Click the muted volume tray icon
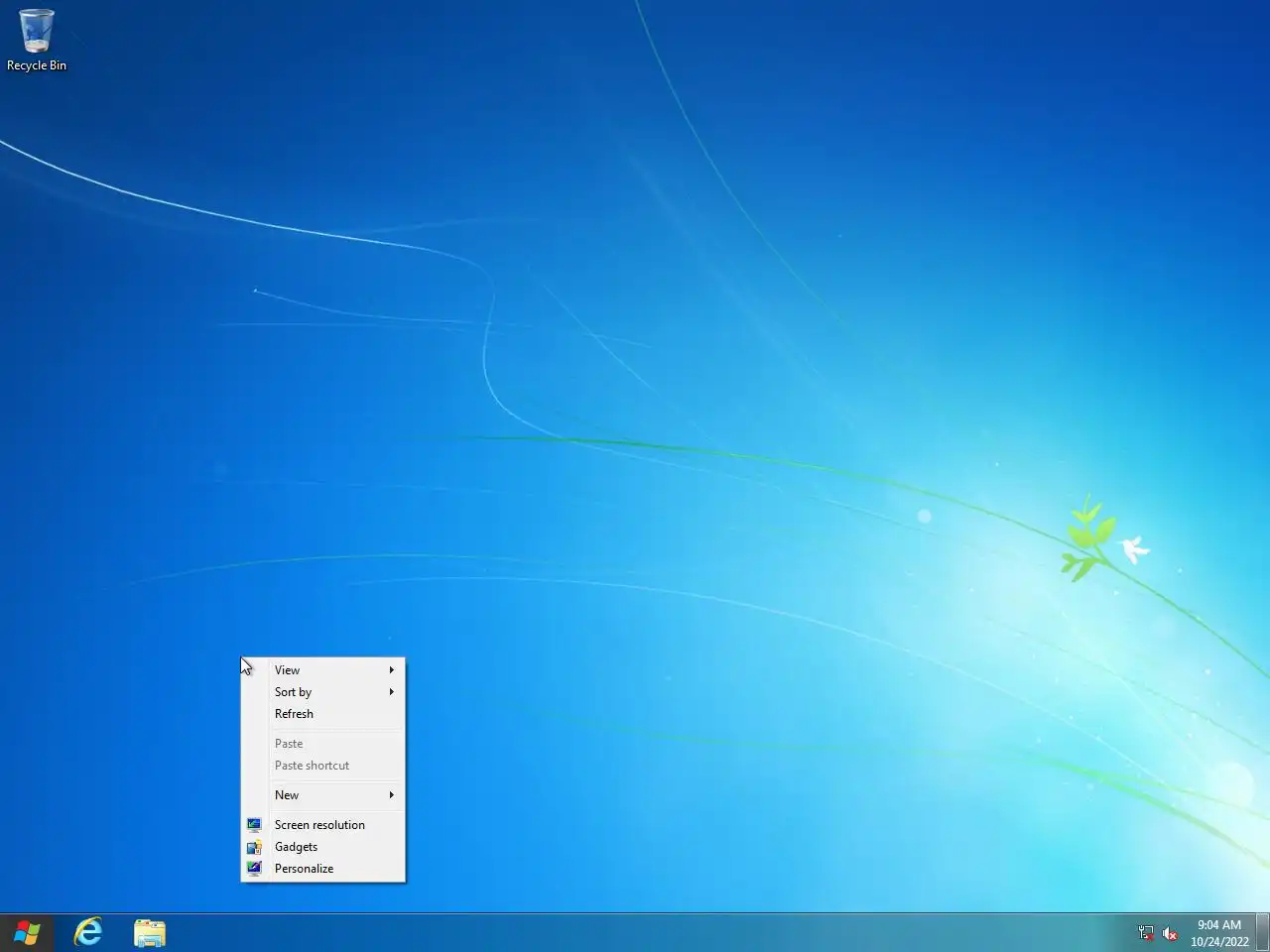Screen dimensions: 1270x952 pyautogui.click(x=1170, y=933)
